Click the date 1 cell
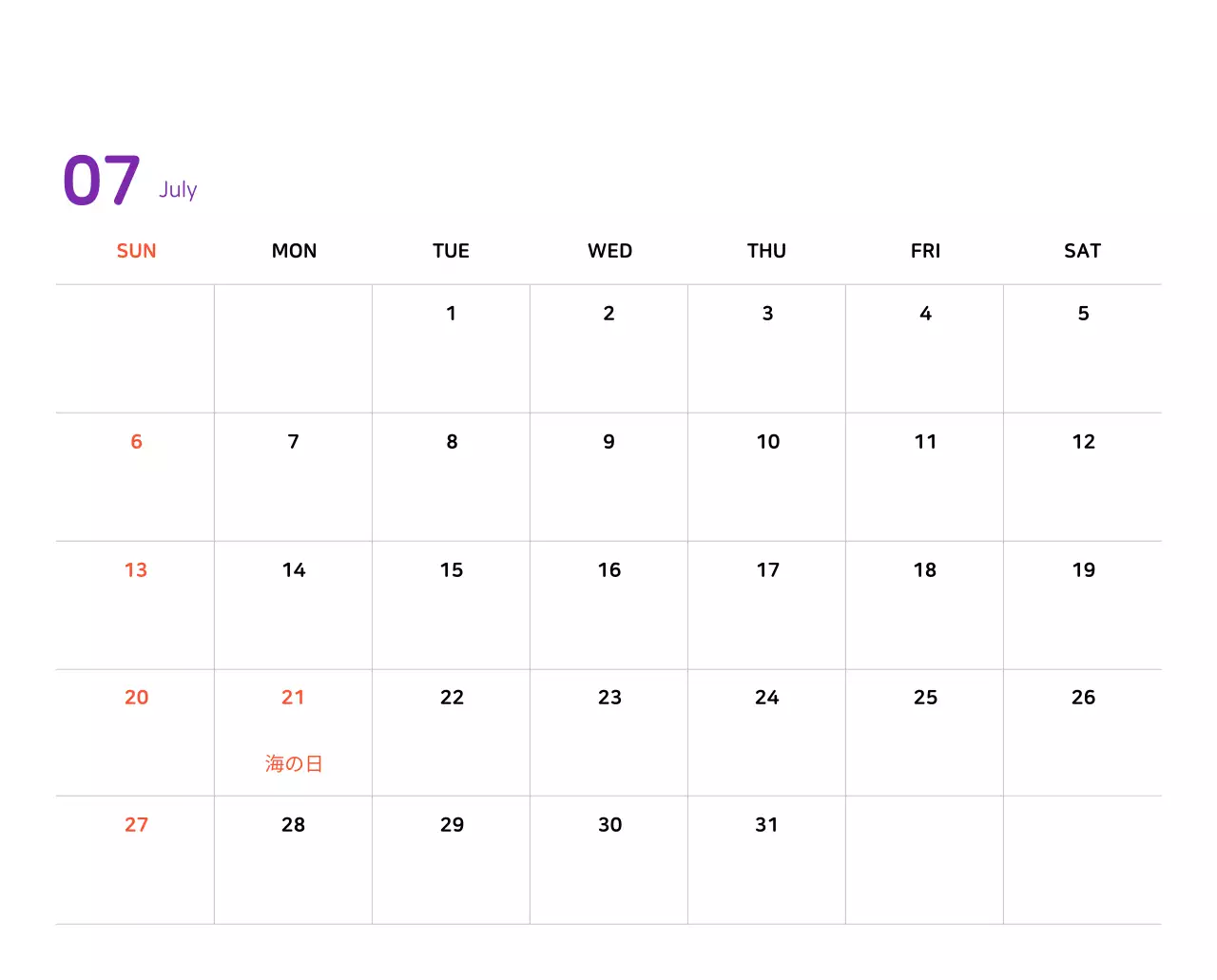This screenshot has height=980, width=1217. point(451,314)
